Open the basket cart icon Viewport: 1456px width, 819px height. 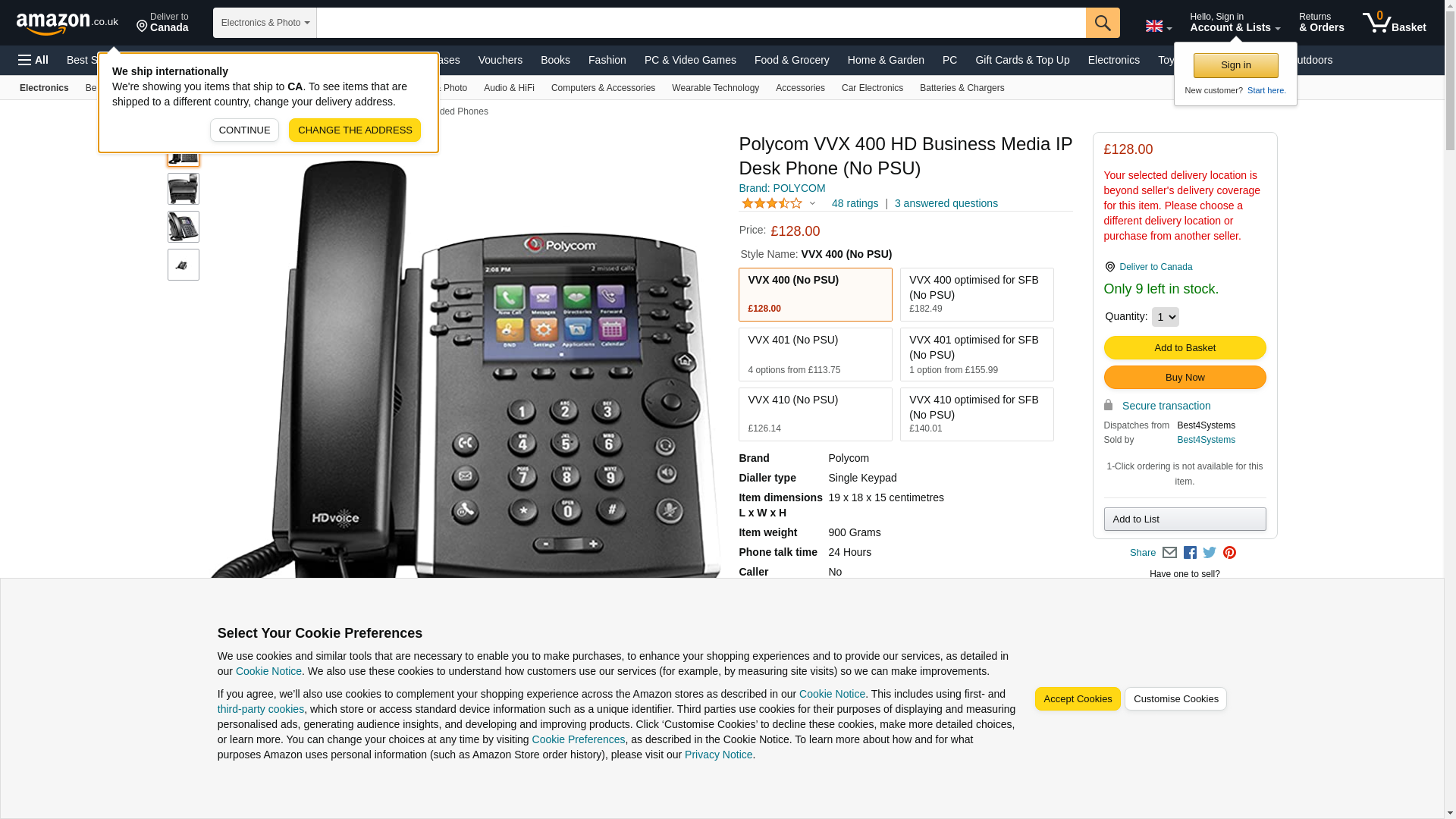[1394, 22]
